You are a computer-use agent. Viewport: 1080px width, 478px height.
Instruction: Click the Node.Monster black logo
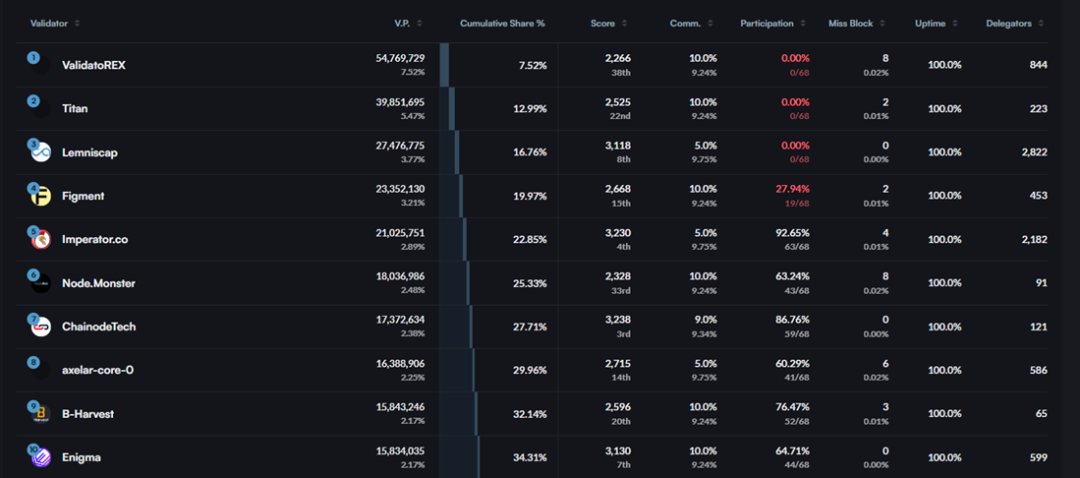[x=41, y=283]
